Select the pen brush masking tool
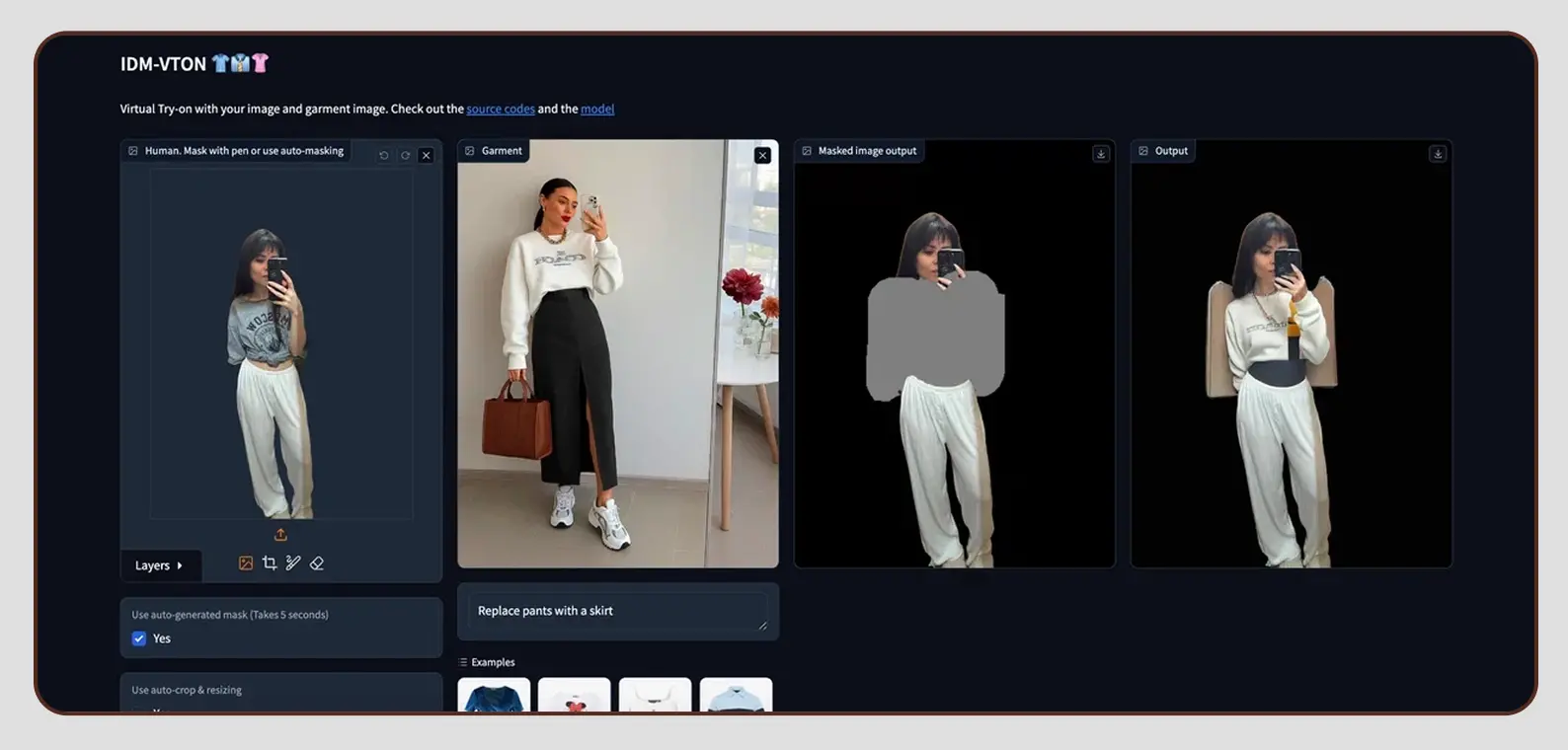Viewport: 1568px width, 750px height. (x=293, y=562)
